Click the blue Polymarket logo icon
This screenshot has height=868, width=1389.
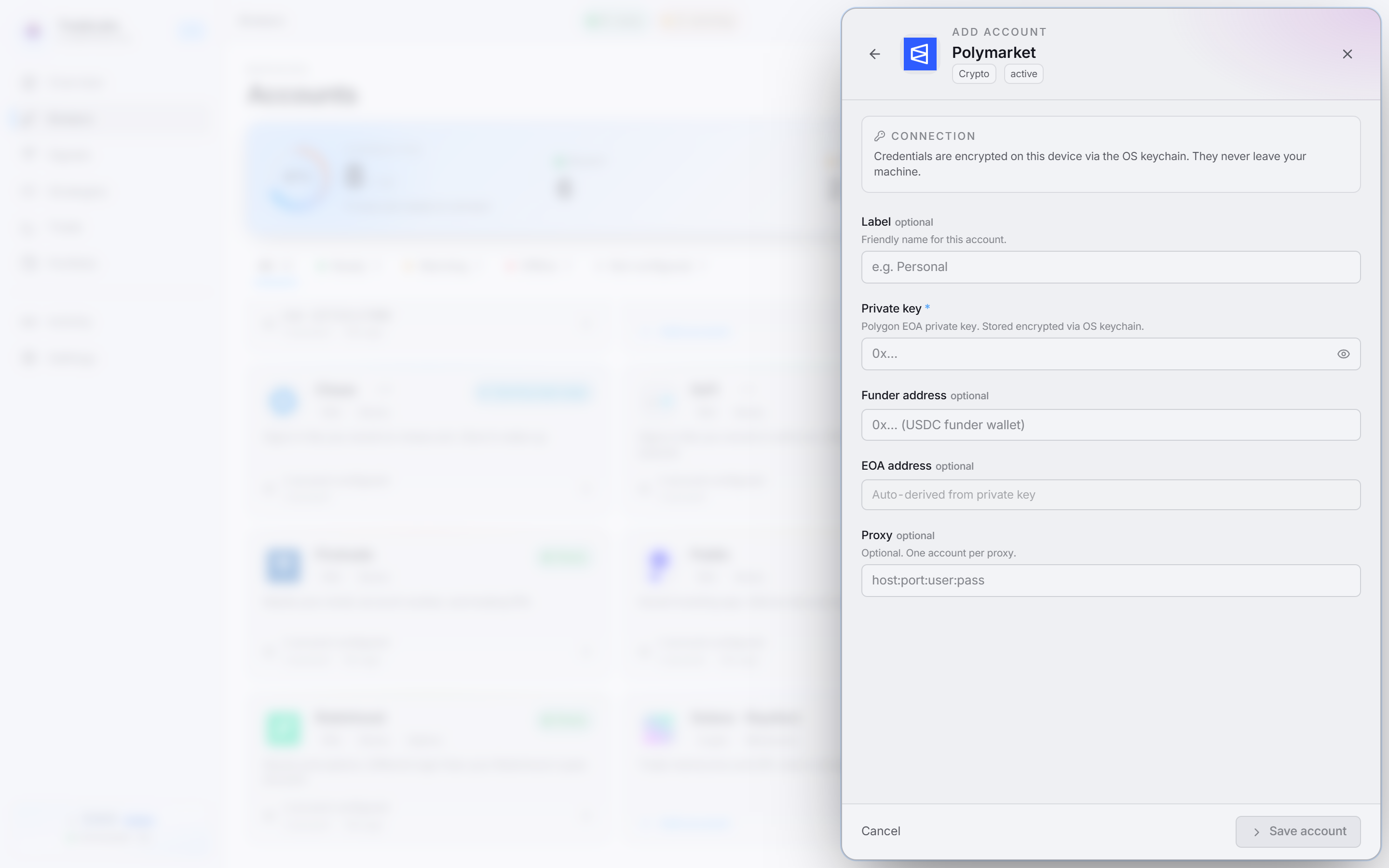[920, 54]
